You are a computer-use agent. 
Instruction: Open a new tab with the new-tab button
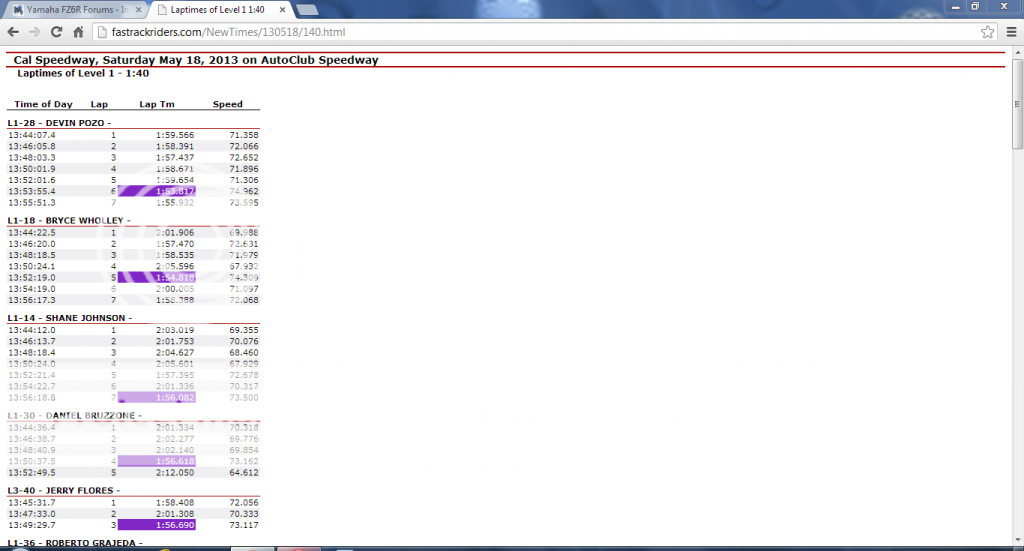(307, 10)
